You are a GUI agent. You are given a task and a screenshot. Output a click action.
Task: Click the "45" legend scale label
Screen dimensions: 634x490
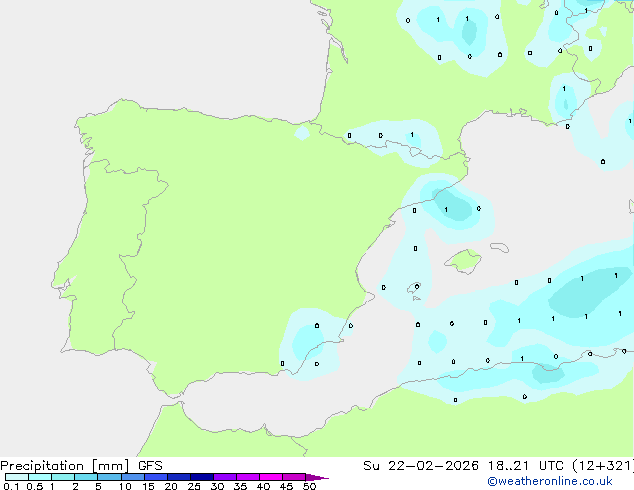click(x=286, y=486)
